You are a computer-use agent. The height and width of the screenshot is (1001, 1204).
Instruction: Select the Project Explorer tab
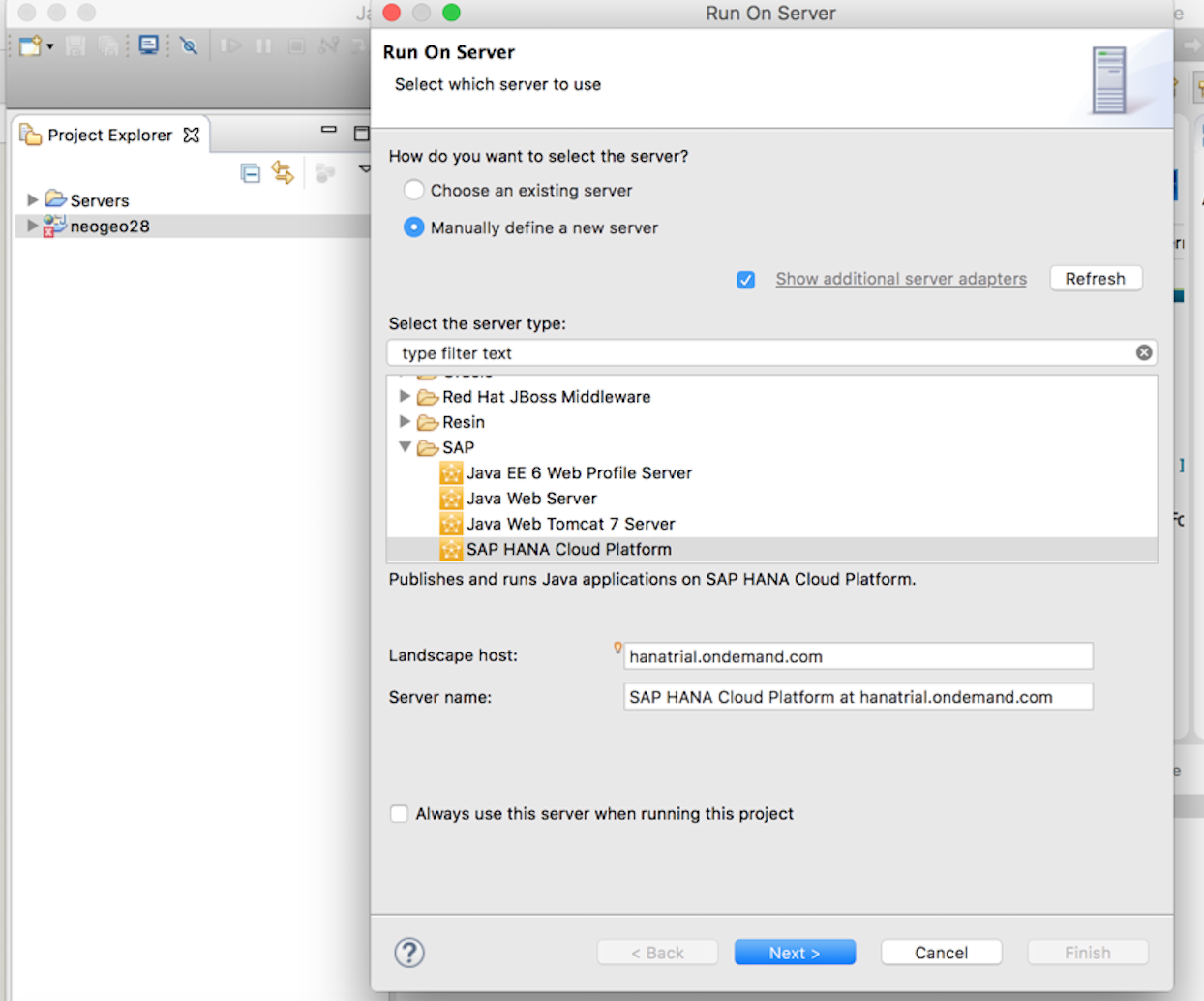[x=109, y=136]
